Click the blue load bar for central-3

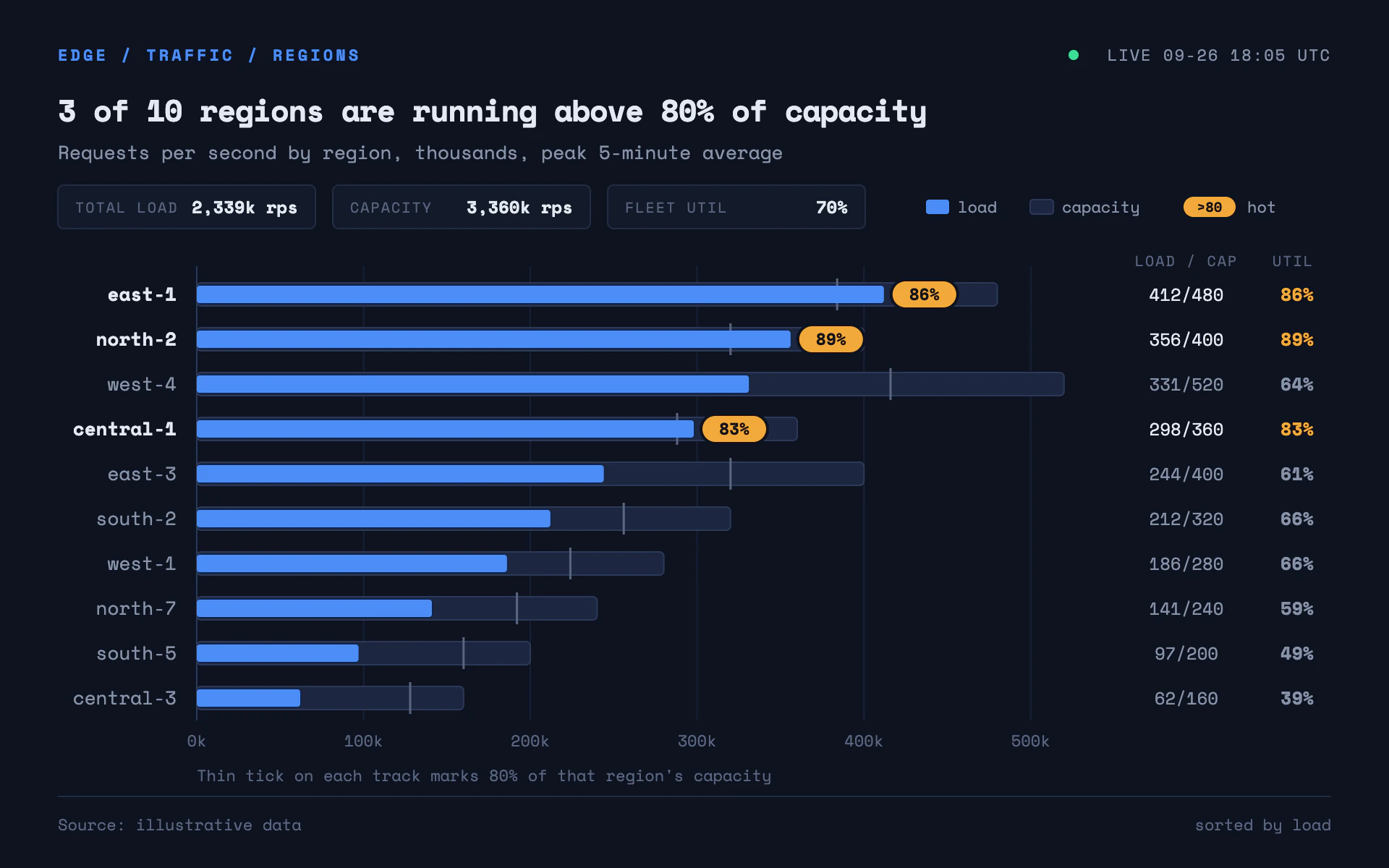point(248,698)
